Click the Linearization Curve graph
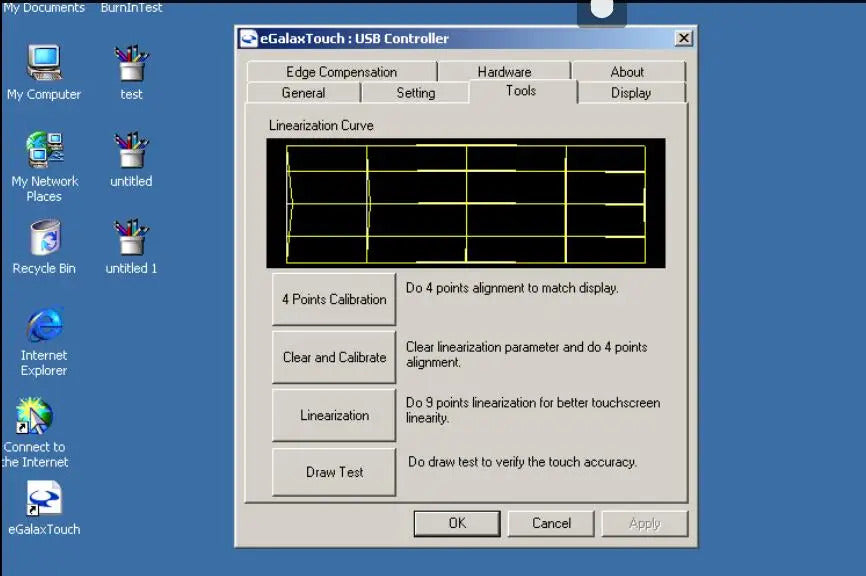This screenshot has height=576, width=866. (x=465, y=203)
